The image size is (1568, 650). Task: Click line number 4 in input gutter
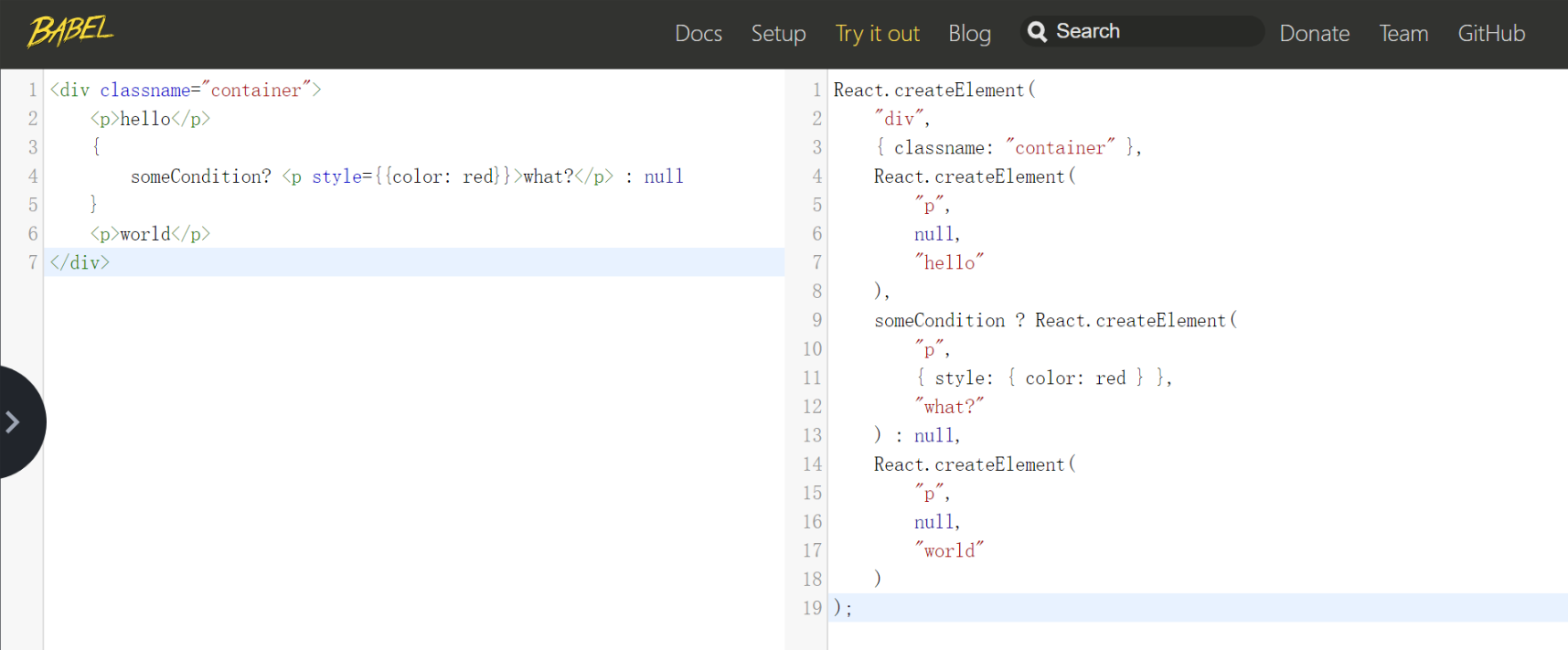(x=33, y=176)
